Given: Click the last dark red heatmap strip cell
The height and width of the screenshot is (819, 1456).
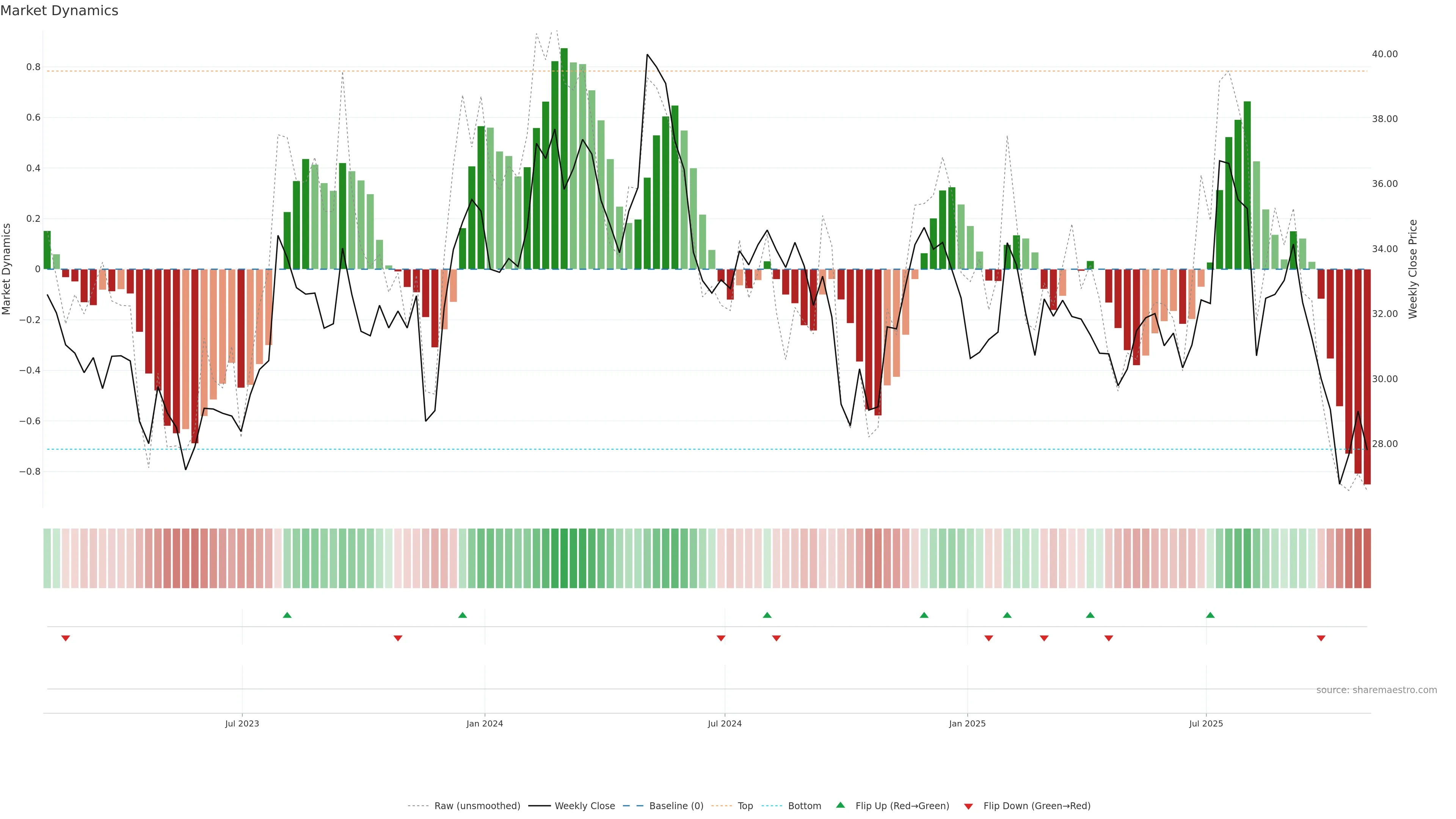Looking at the screenshot, I should [x=1367, y=559].
